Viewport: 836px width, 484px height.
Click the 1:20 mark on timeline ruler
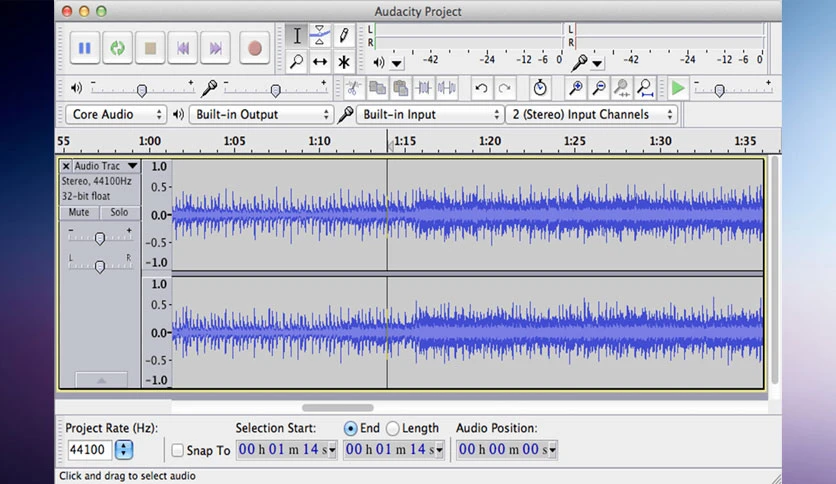point(490,141)
